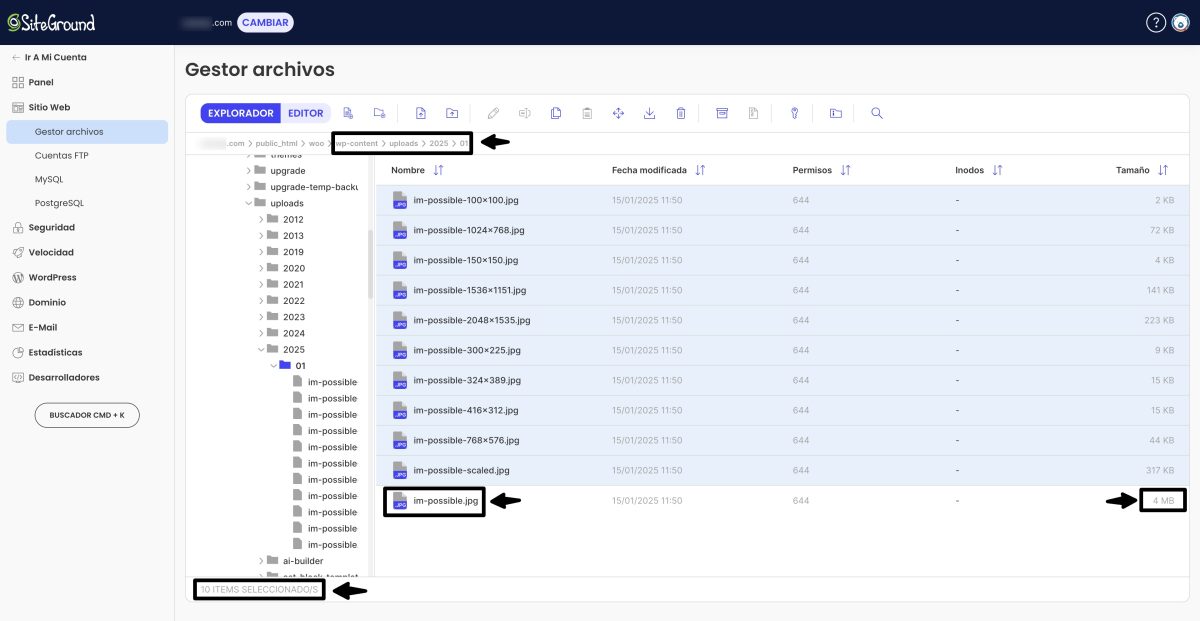This screenshot has width=1200, height=621.
Task: Expand the 2023 folder chevron
Action: pyautogui.click(x=261, y=317)
